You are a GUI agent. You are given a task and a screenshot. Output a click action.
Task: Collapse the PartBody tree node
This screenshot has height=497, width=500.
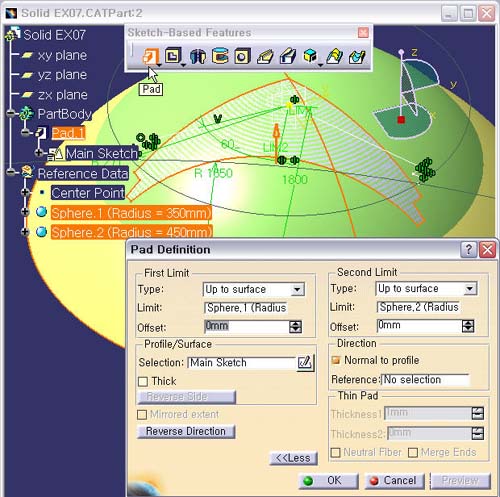pos(11,114)
